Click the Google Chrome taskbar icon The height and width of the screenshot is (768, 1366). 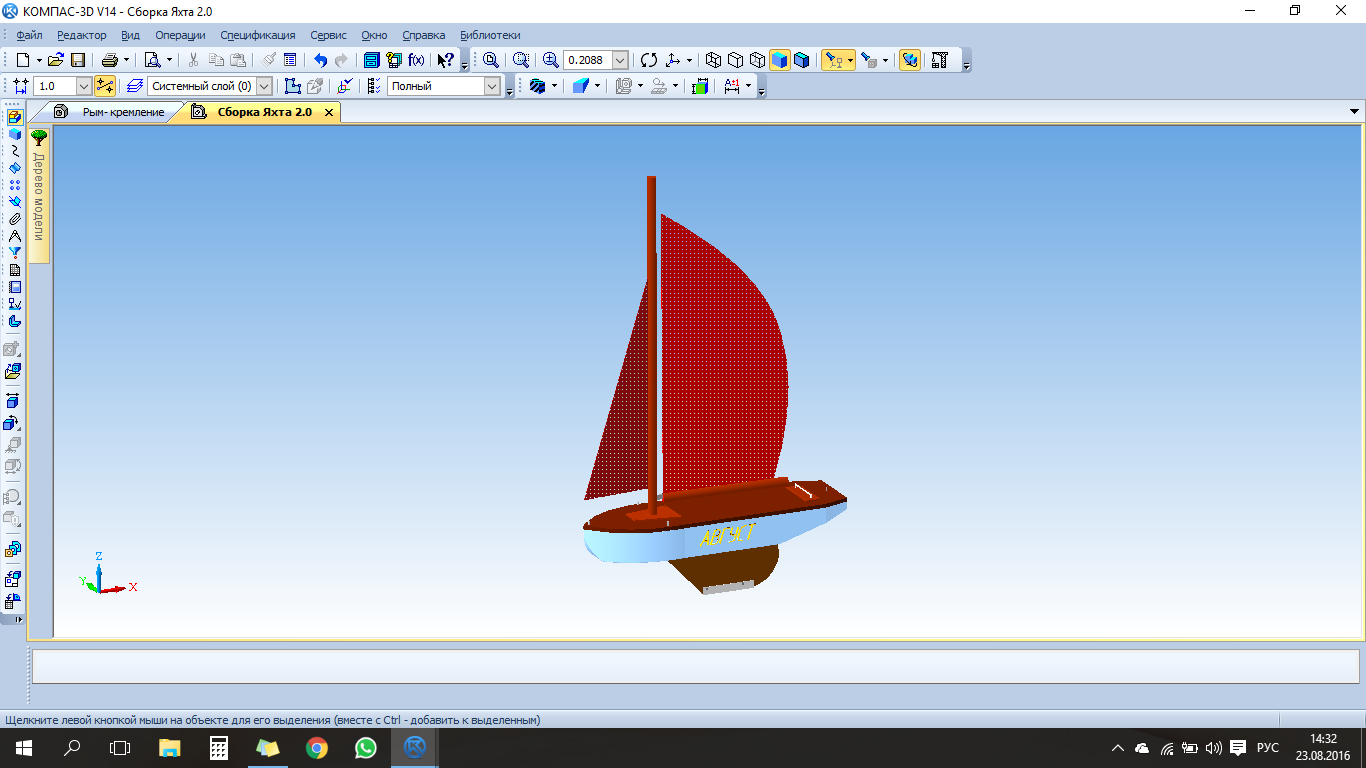pos(317,747)
